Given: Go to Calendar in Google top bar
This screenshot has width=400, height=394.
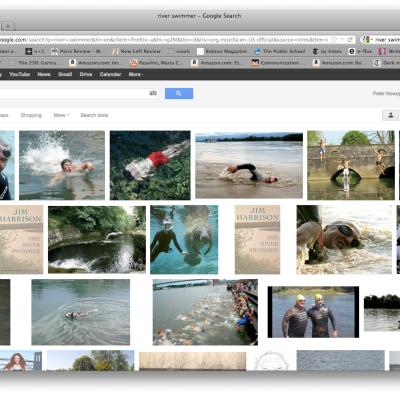Looking at the screenshot, I should (x=110, y=74).
